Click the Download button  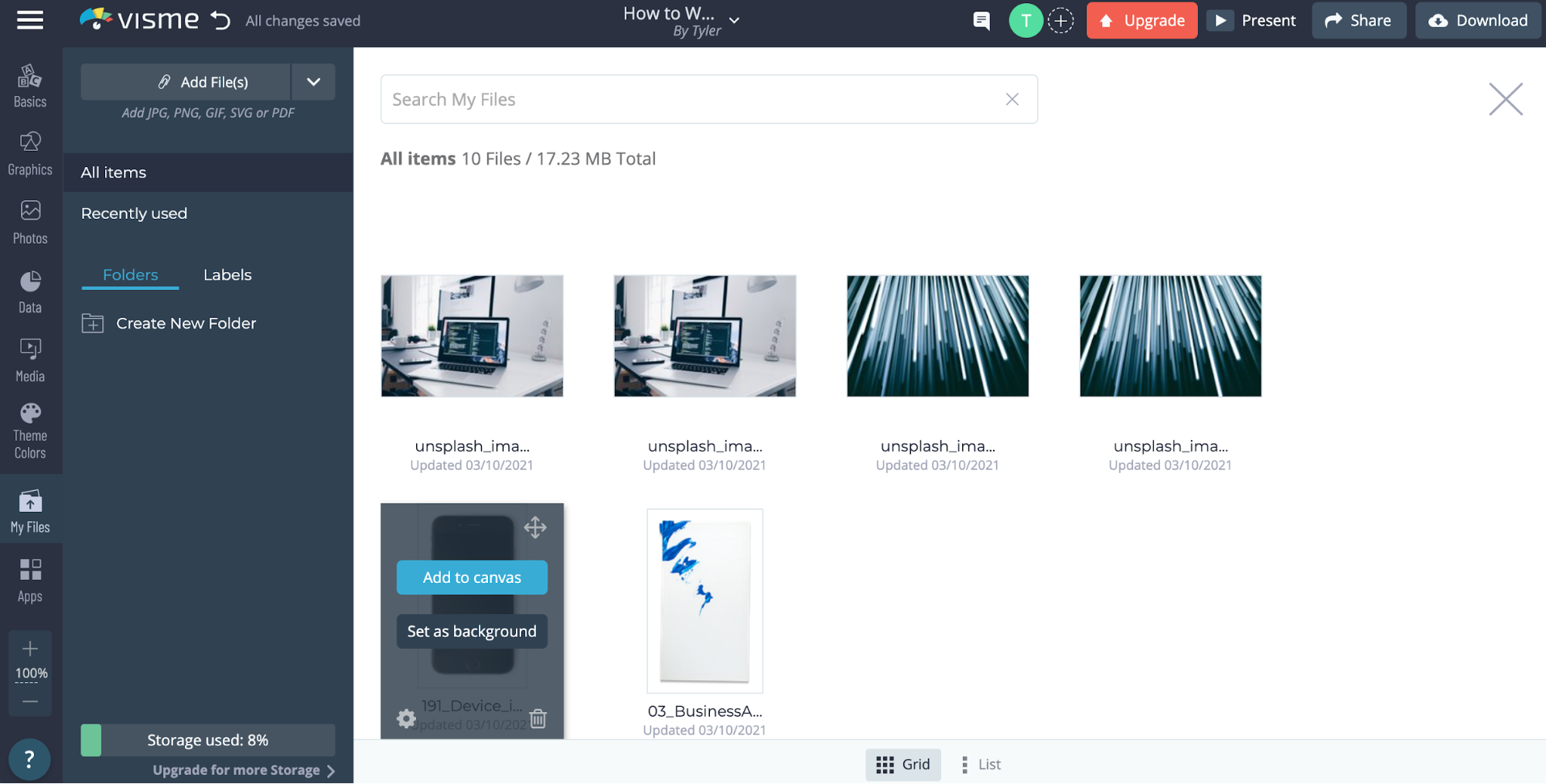point(1478,21)
